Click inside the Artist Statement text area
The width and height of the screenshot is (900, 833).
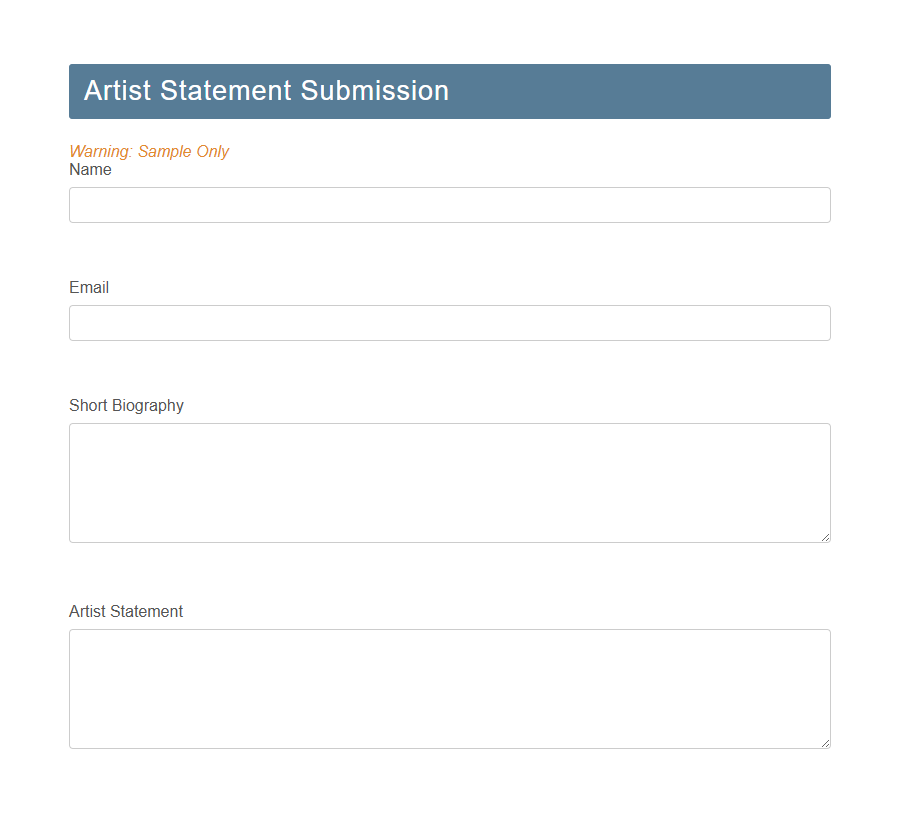click(x=449, y=688)
